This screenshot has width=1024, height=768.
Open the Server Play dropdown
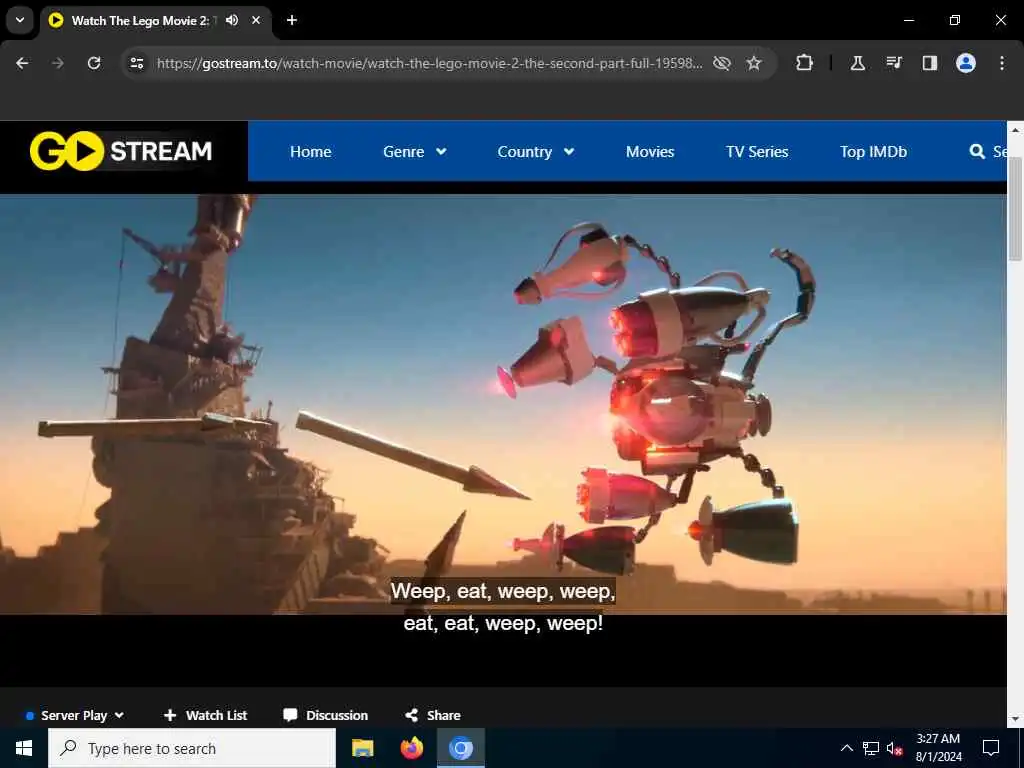pos(74,715)
